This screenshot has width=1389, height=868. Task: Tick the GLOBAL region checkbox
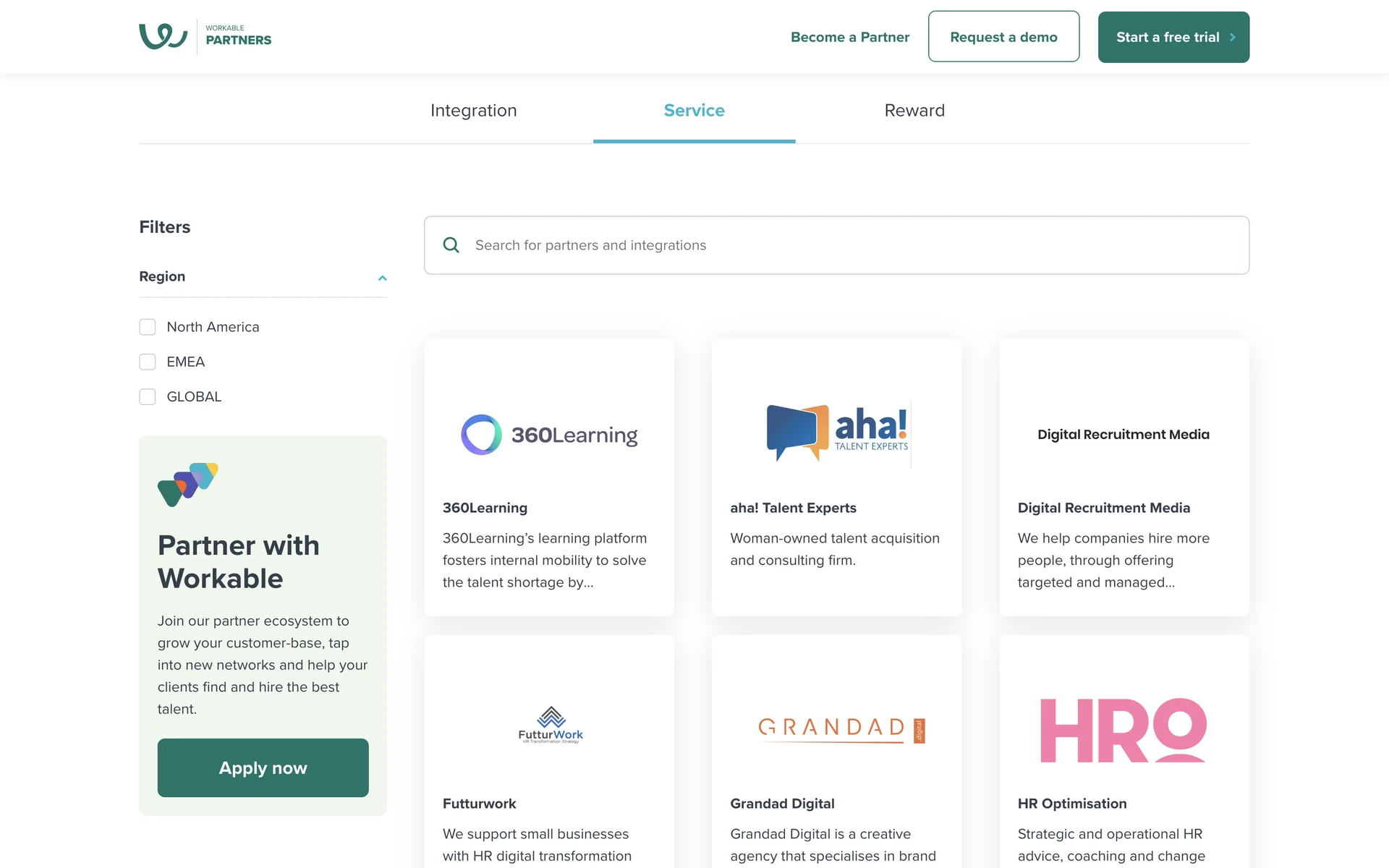tap(148, 397)
